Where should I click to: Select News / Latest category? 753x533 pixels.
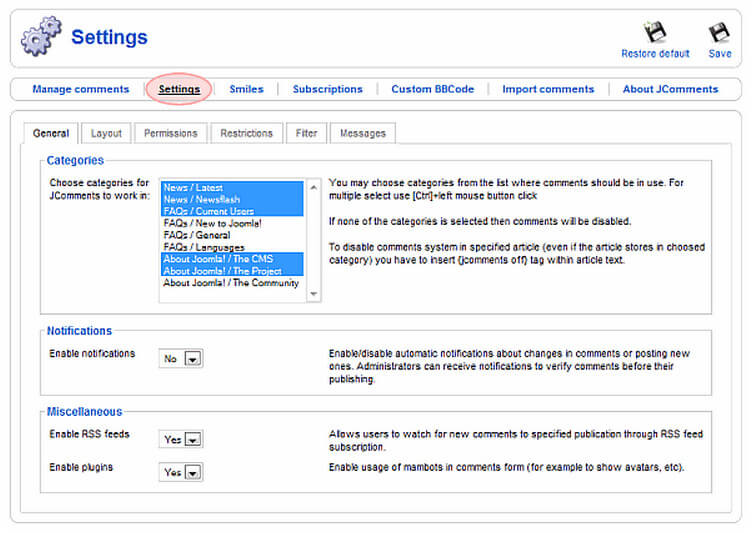tap(193, 187)
